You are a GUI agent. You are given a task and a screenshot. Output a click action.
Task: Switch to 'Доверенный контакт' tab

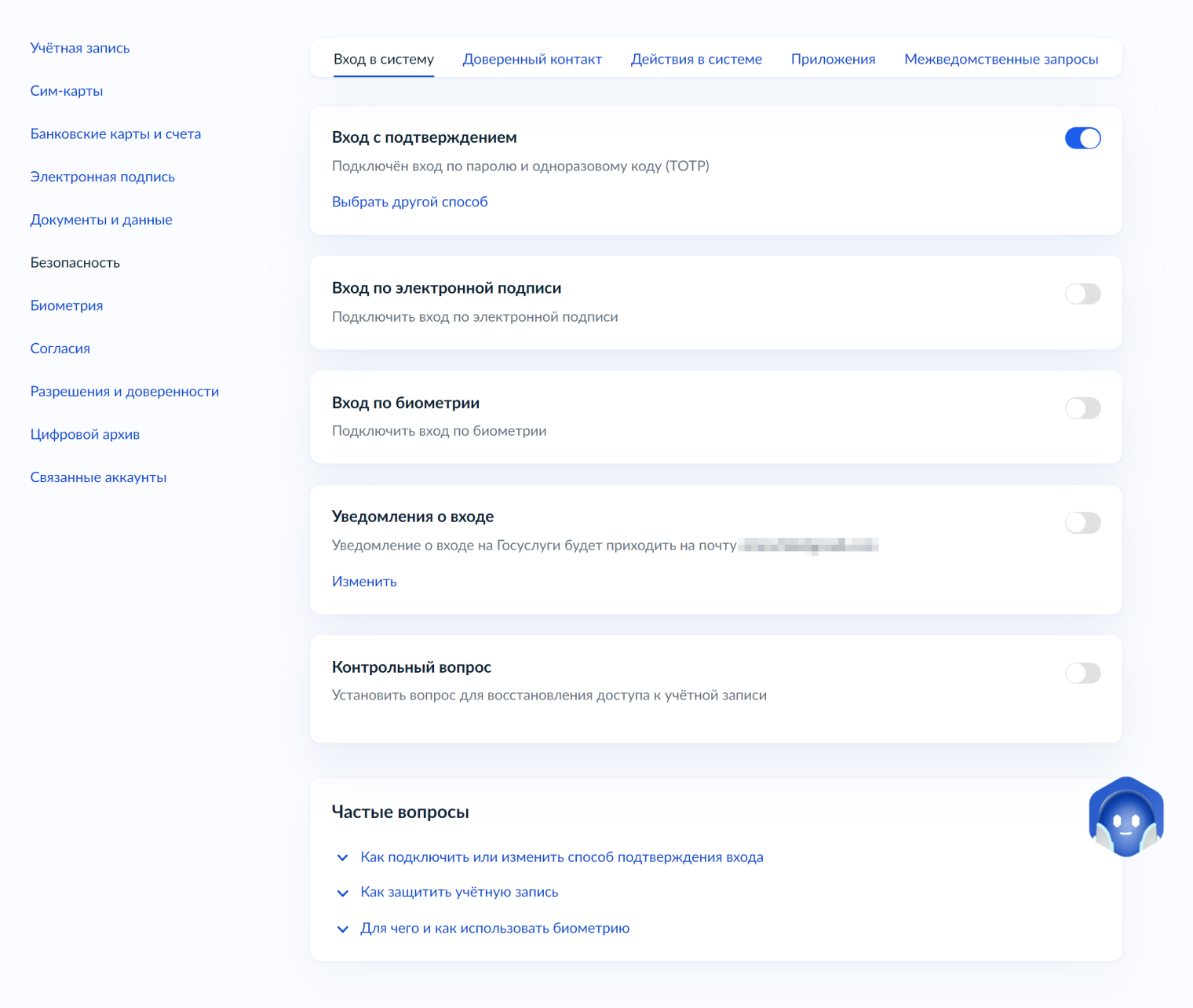point(532,60)
